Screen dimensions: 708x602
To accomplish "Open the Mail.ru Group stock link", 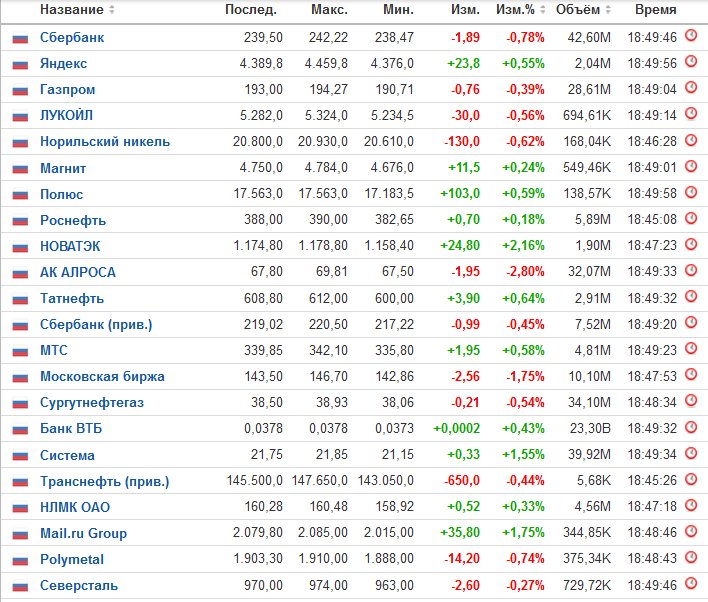I will pyautogui.click(x=83, y=533).
